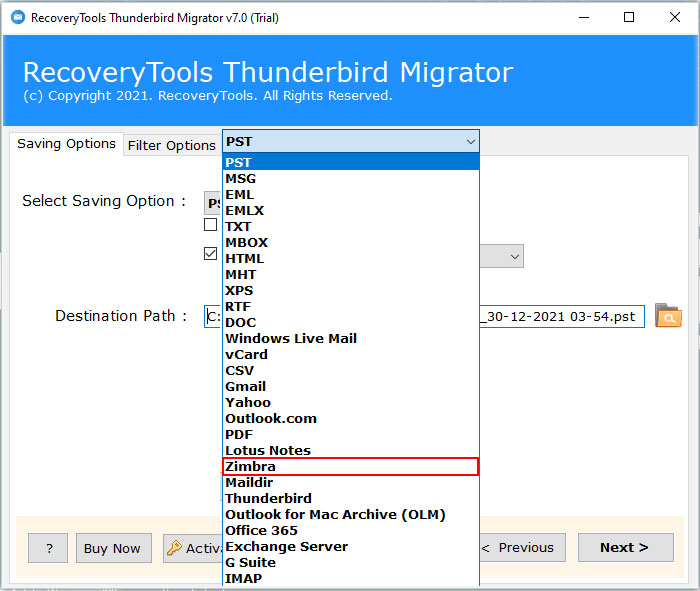Pick XPS from the format list
The width and height of the screenshot is (700, 591).
coord(350,291)
